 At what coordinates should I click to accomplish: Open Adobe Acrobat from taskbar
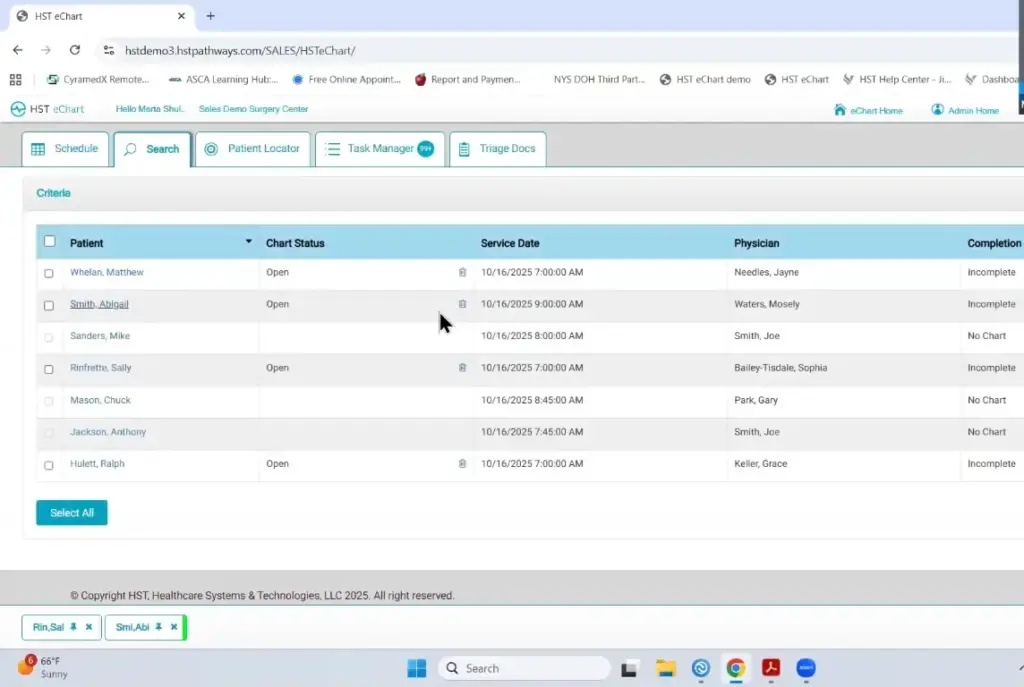coord(771,668)
